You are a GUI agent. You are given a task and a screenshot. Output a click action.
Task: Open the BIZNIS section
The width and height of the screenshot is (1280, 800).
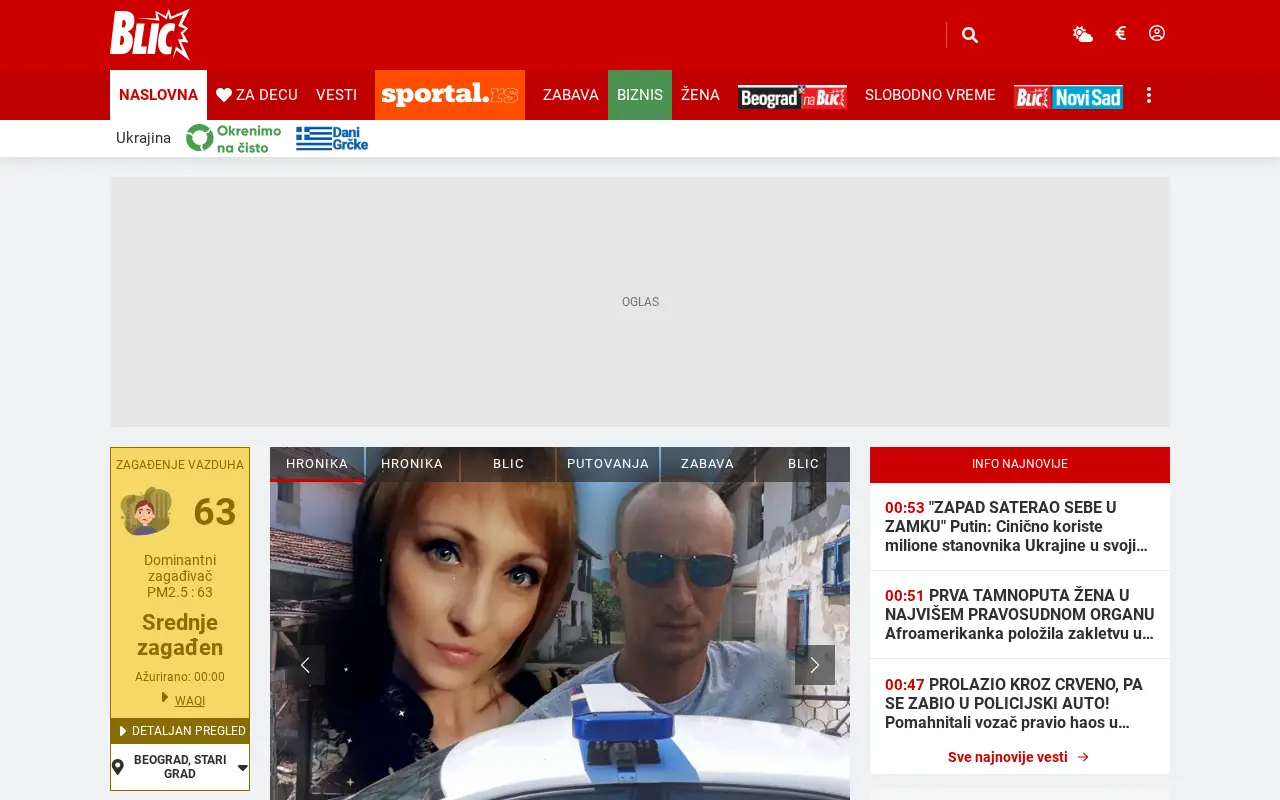pyautogui.click(x=640, y=95)
